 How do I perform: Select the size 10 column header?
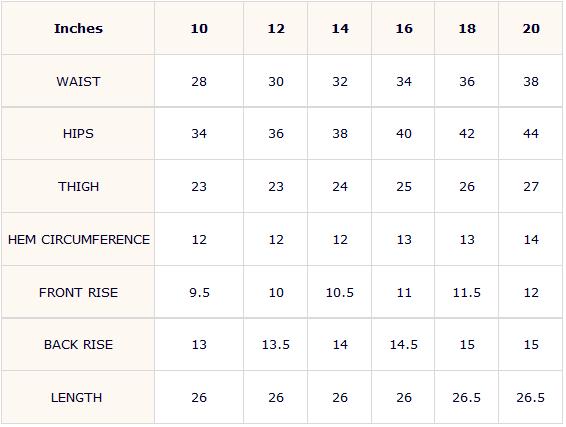[199, 29]
